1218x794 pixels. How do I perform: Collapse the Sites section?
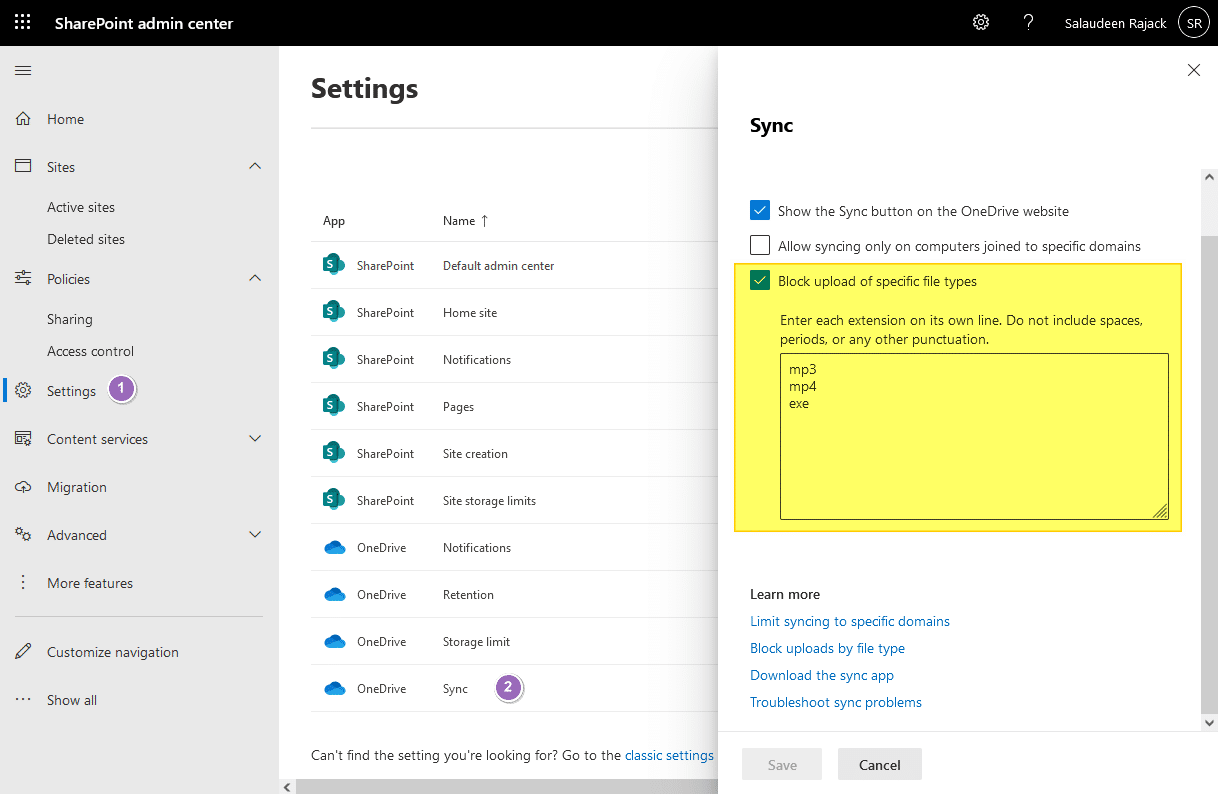pos(255,166)
